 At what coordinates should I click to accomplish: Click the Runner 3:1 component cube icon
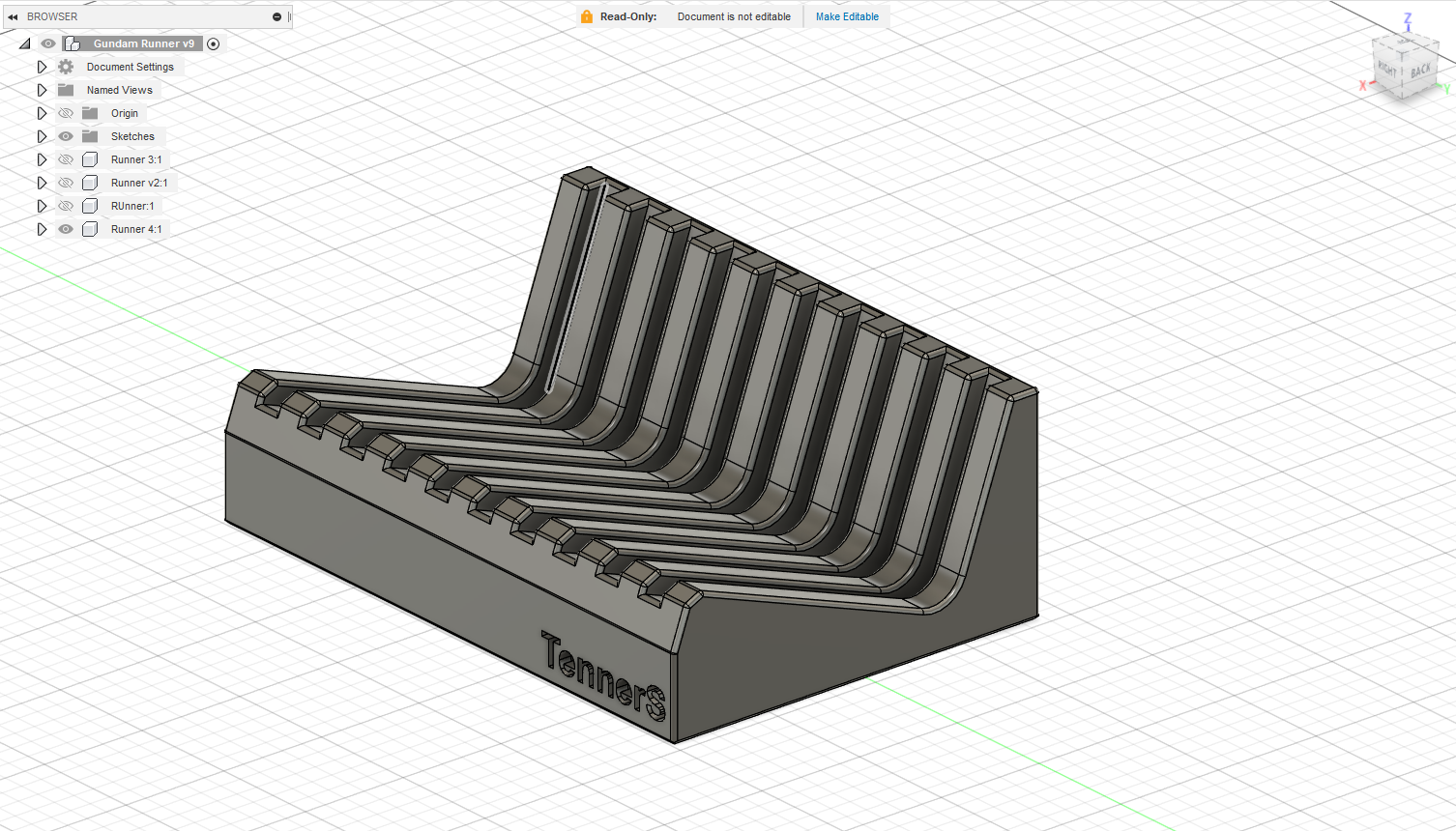90,159
